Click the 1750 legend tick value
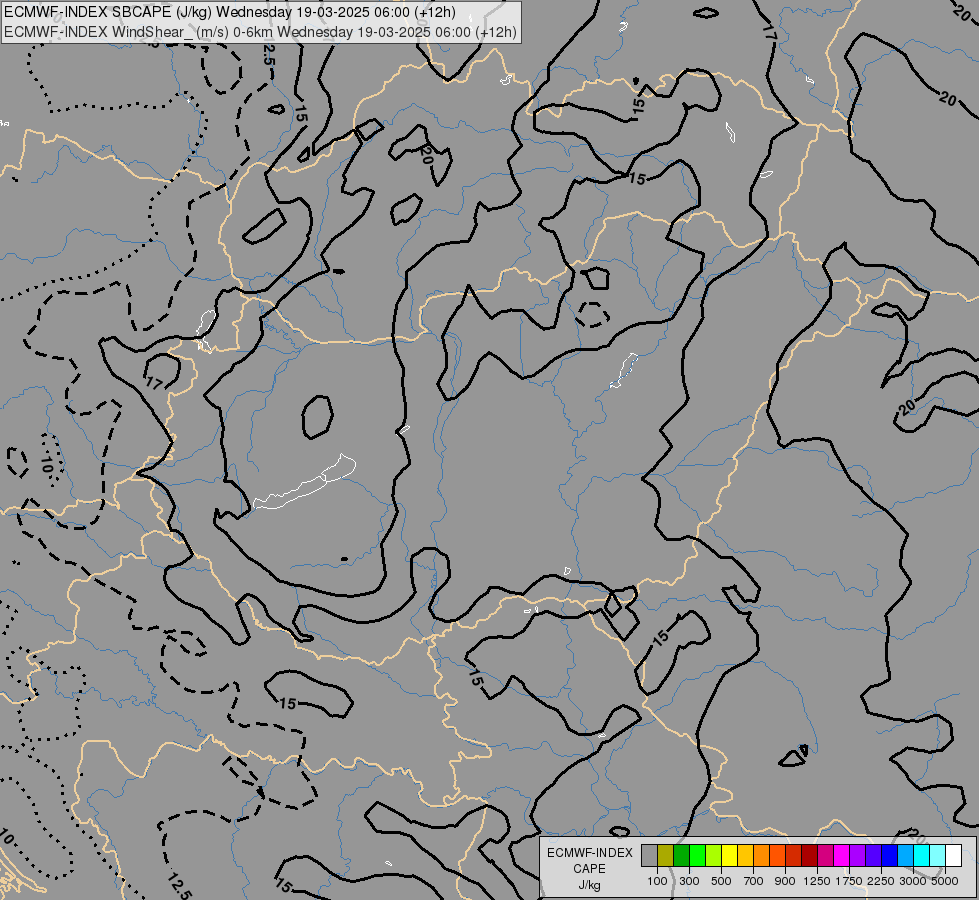This screenshot has width=979, height=900. pos(849,881)
